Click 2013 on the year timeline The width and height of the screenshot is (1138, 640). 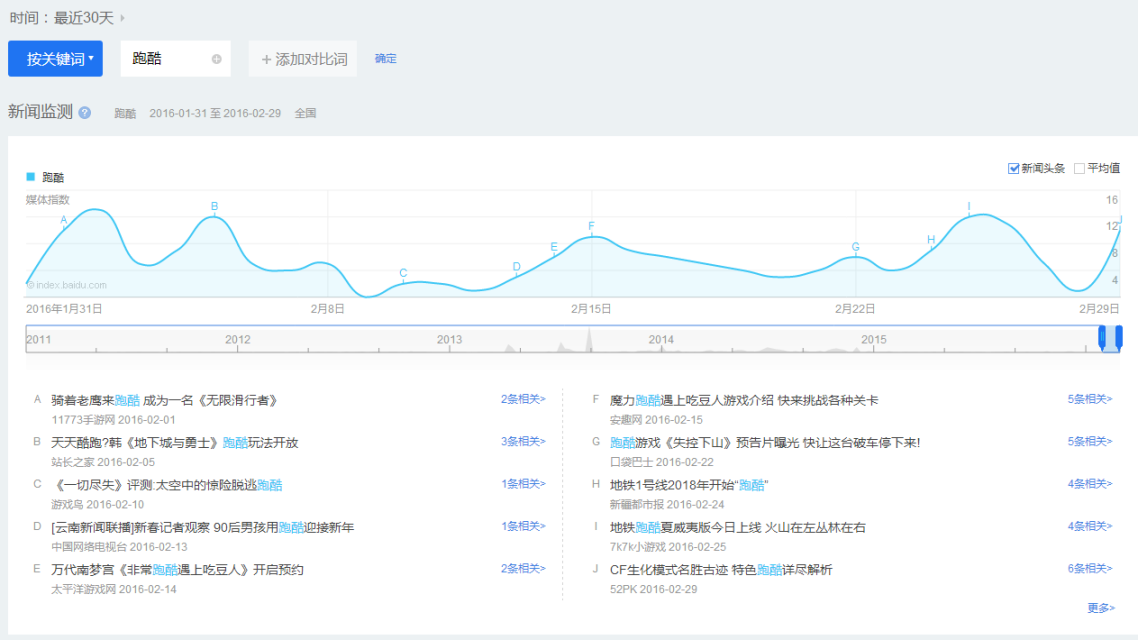coord(450,340)
